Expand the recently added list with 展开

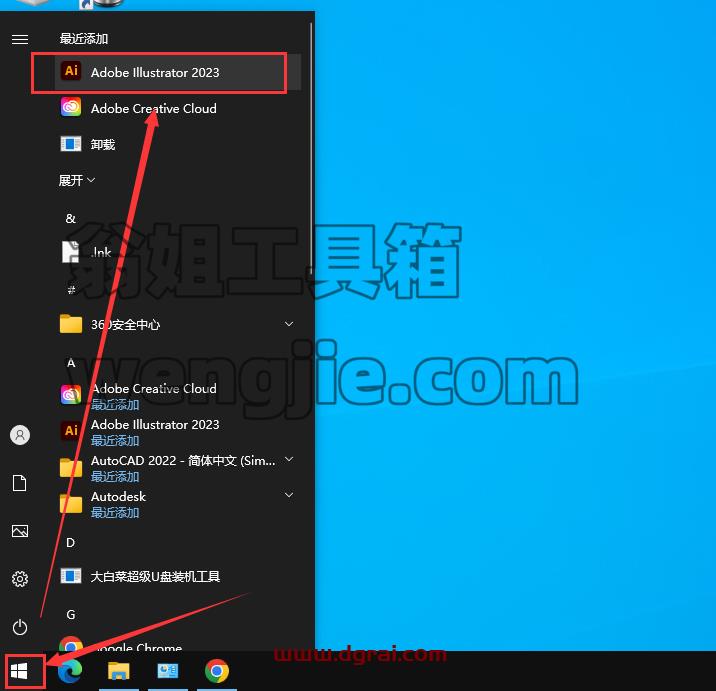click(x=77, y=180)
